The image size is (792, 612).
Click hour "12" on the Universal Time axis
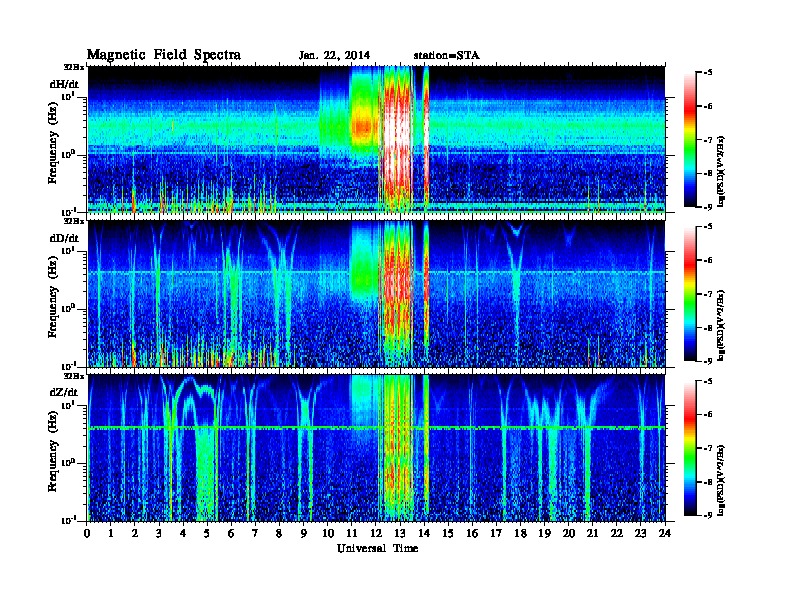click(376, 533)
